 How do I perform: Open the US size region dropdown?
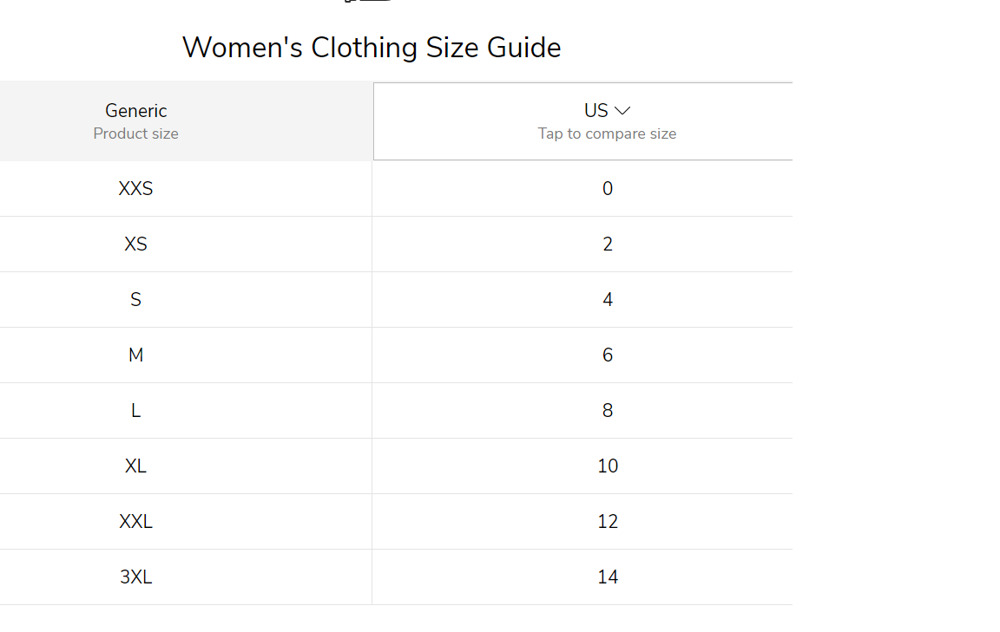point(582,121)
